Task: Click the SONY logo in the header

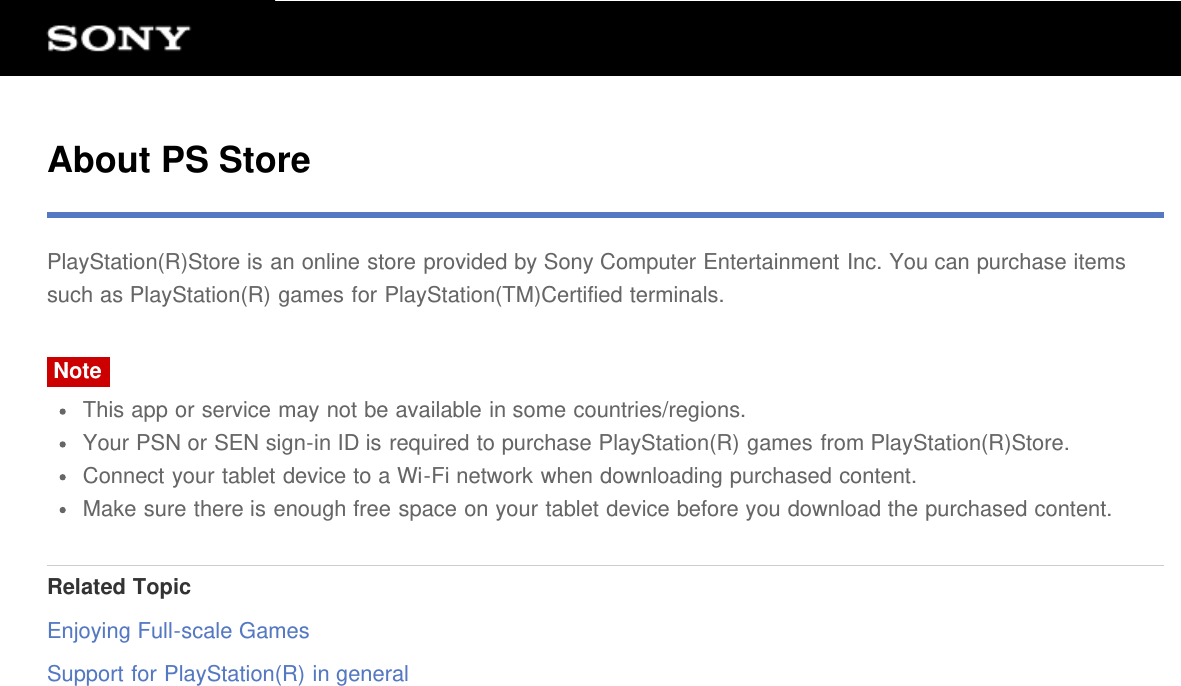Action: (x=118, y=39)
